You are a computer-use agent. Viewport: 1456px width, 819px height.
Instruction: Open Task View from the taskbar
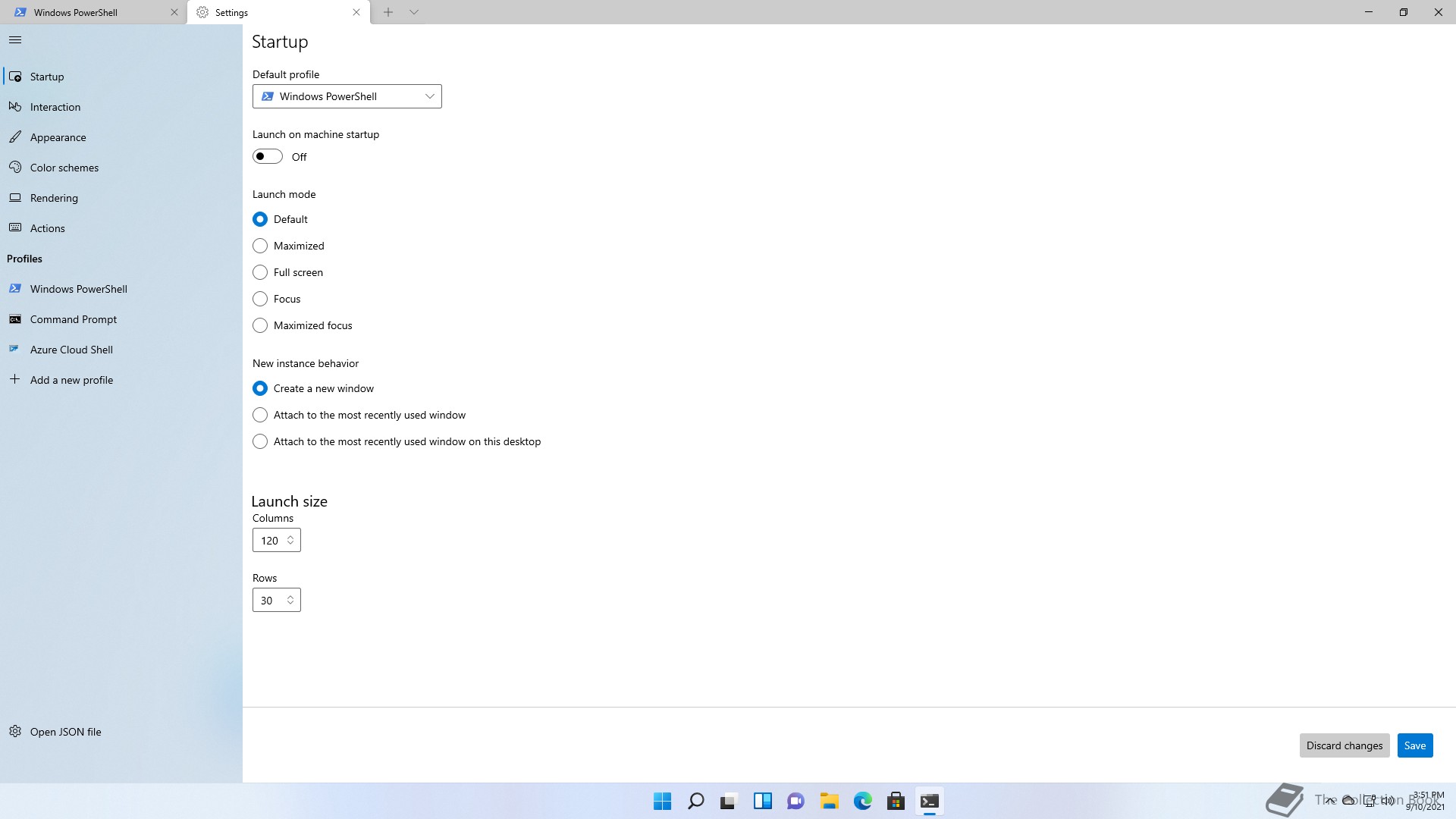729,801
